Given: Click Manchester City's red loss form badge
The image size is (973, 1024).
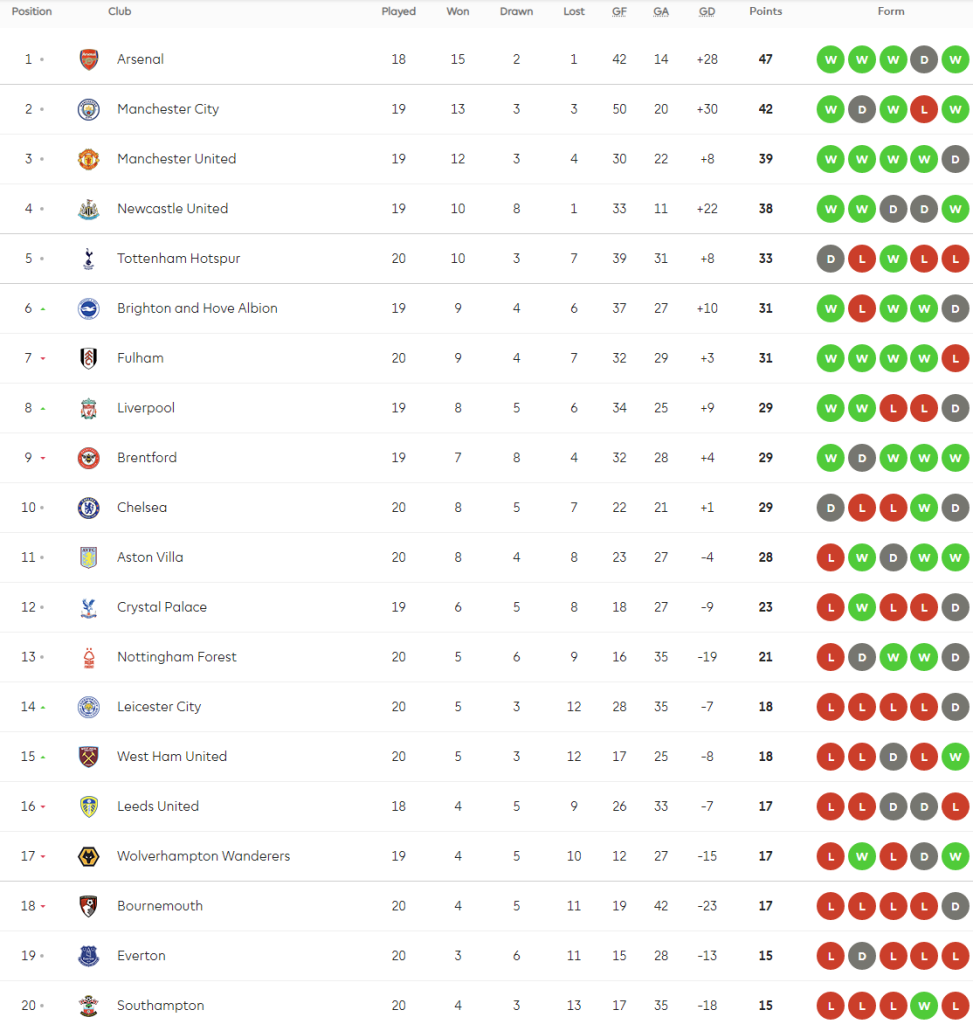Looking at the screenshot, I should [x=924, y=109].
